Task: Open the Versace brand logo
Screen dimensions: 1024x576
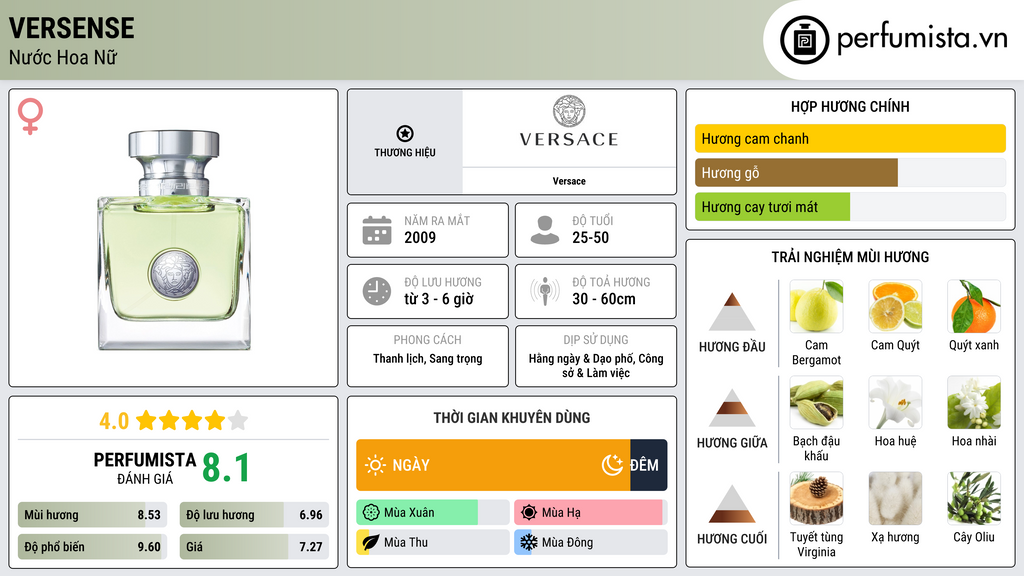Action: [569, 126]
